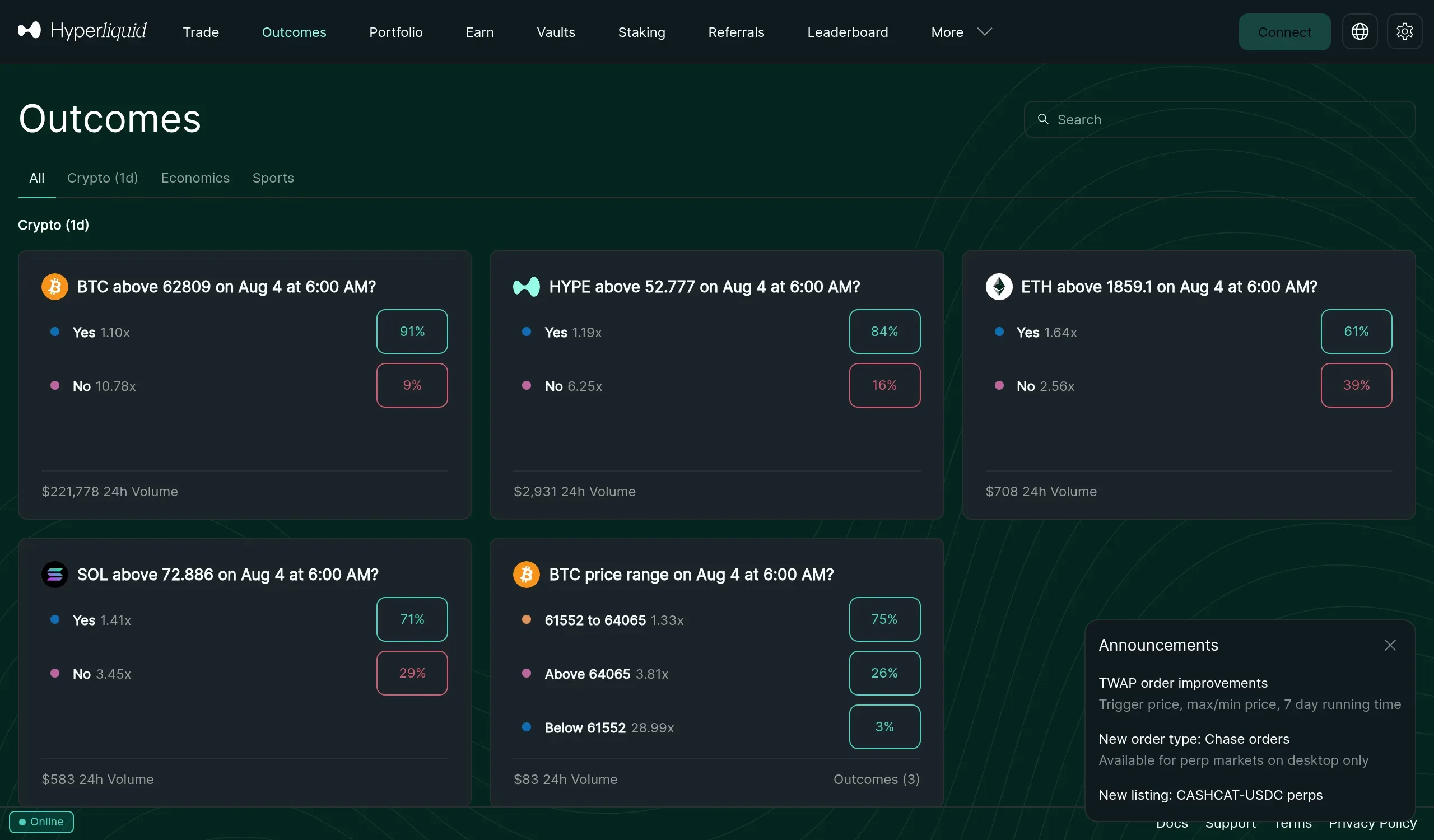Click the $221,778 24h Volume text
This screenshot has height=840, width=1434.
click(x=110, y=491)
